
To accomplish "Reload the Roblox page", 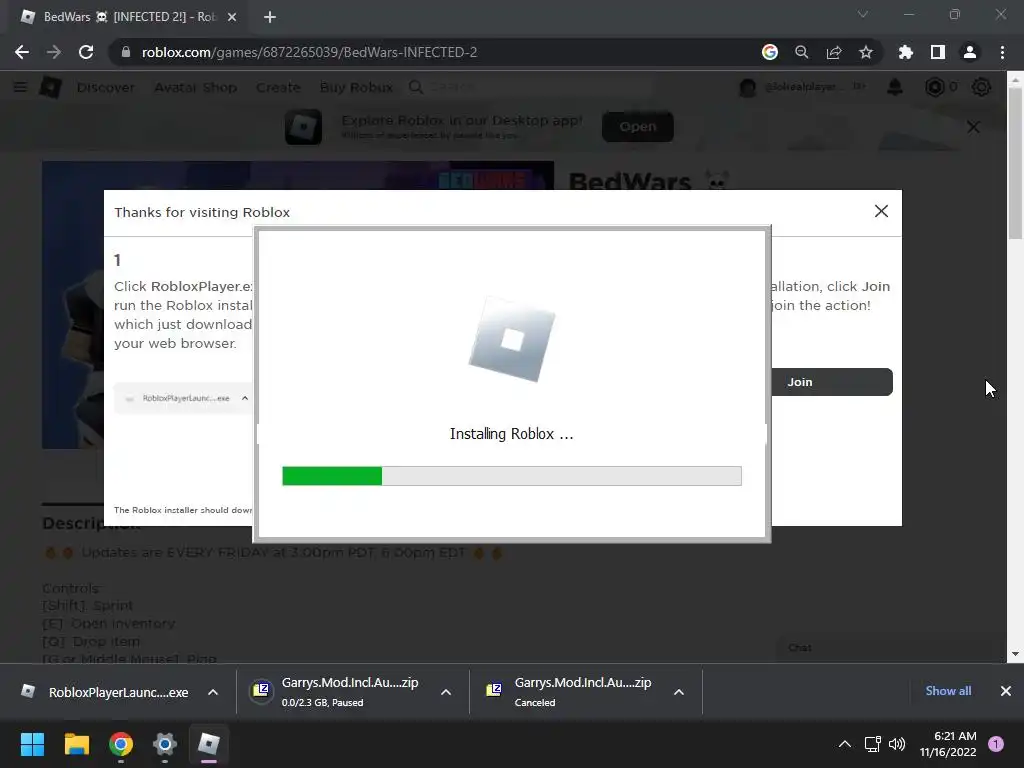I will 86,52.
